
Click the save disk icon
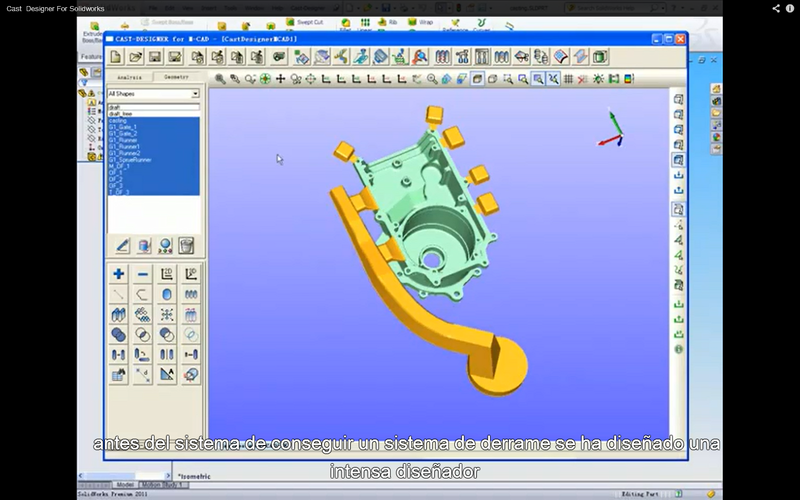(x=155, y=57)
